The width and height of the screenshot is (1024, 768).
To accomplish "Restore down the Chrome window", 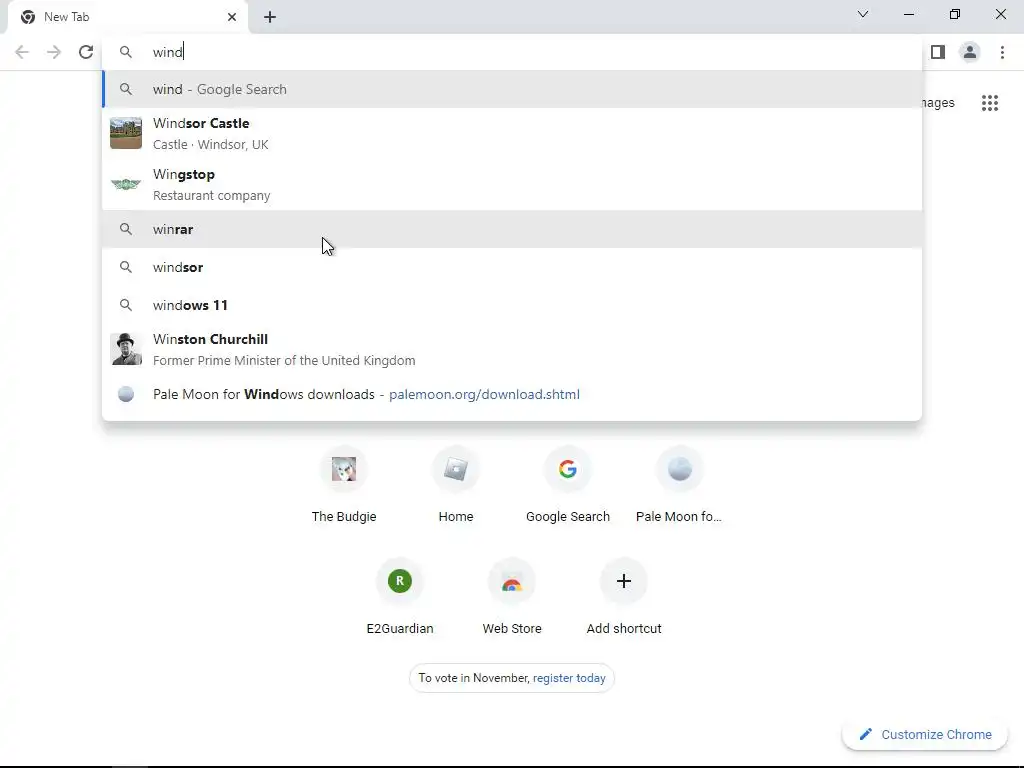I will click(955, 14).
